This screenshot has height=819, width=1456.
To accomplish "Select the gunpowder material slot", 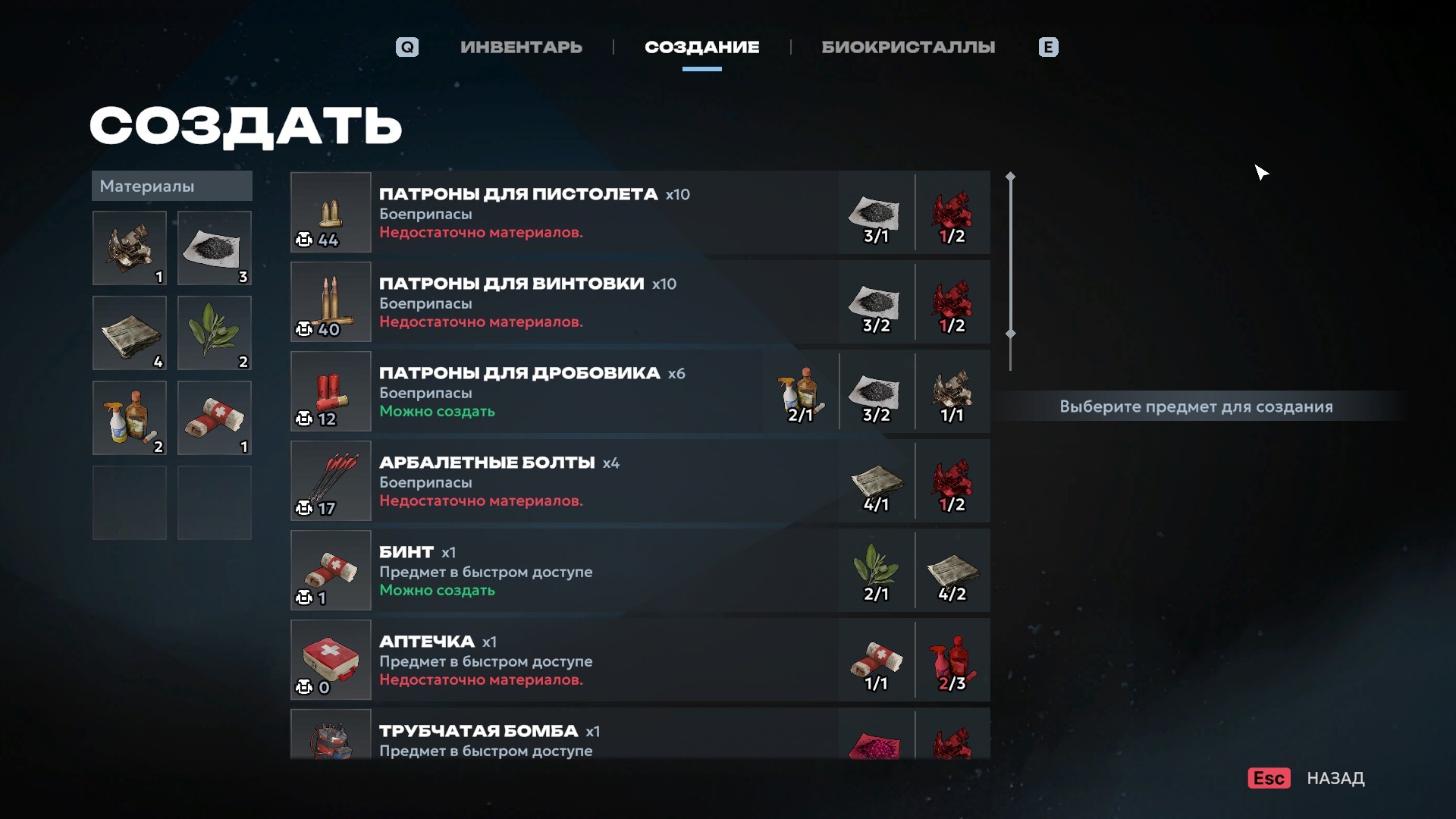I will click(215, 248).
